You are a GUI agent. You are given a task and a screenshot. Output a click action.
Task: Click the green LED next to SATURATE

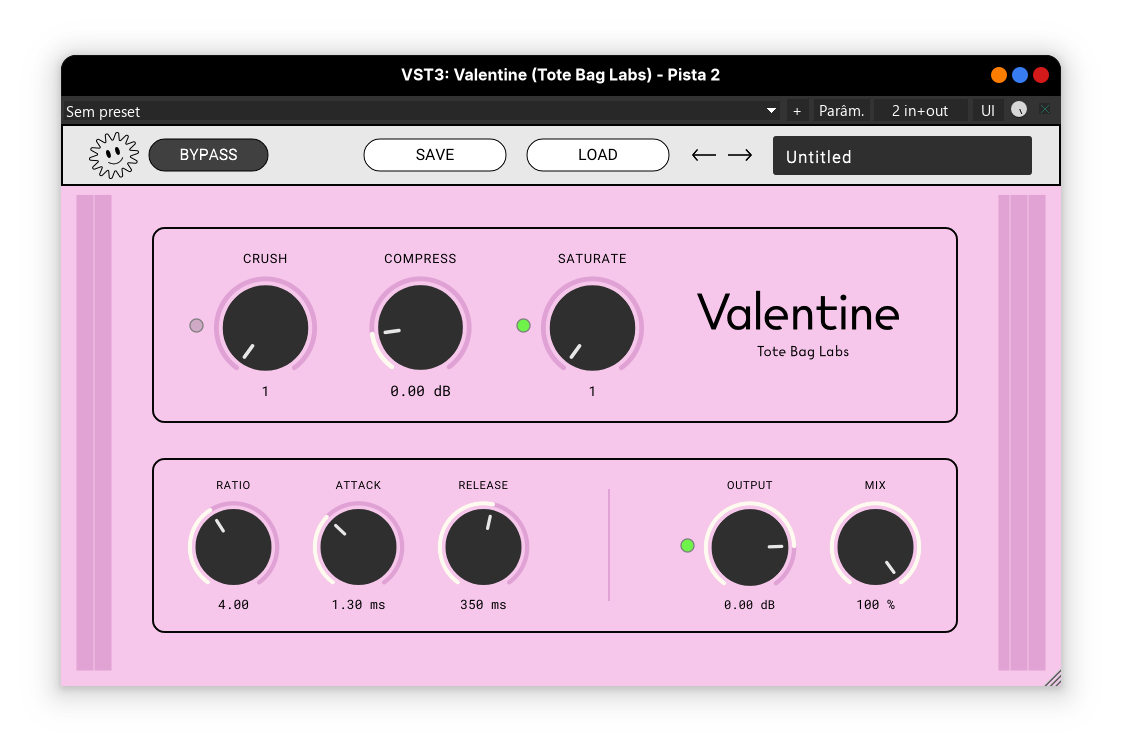[x=523, y=325]
